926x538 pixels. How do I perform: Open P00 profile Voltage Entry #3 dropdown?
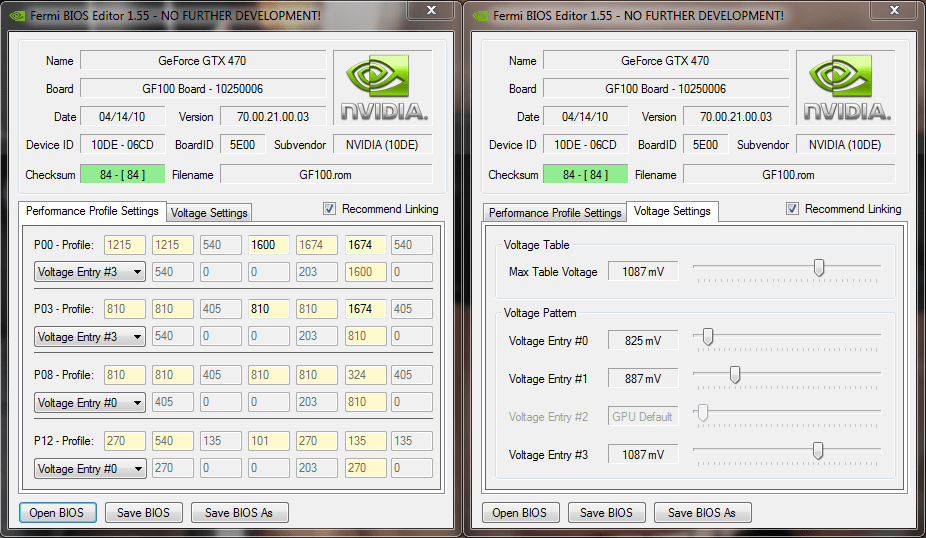(90, 272)
